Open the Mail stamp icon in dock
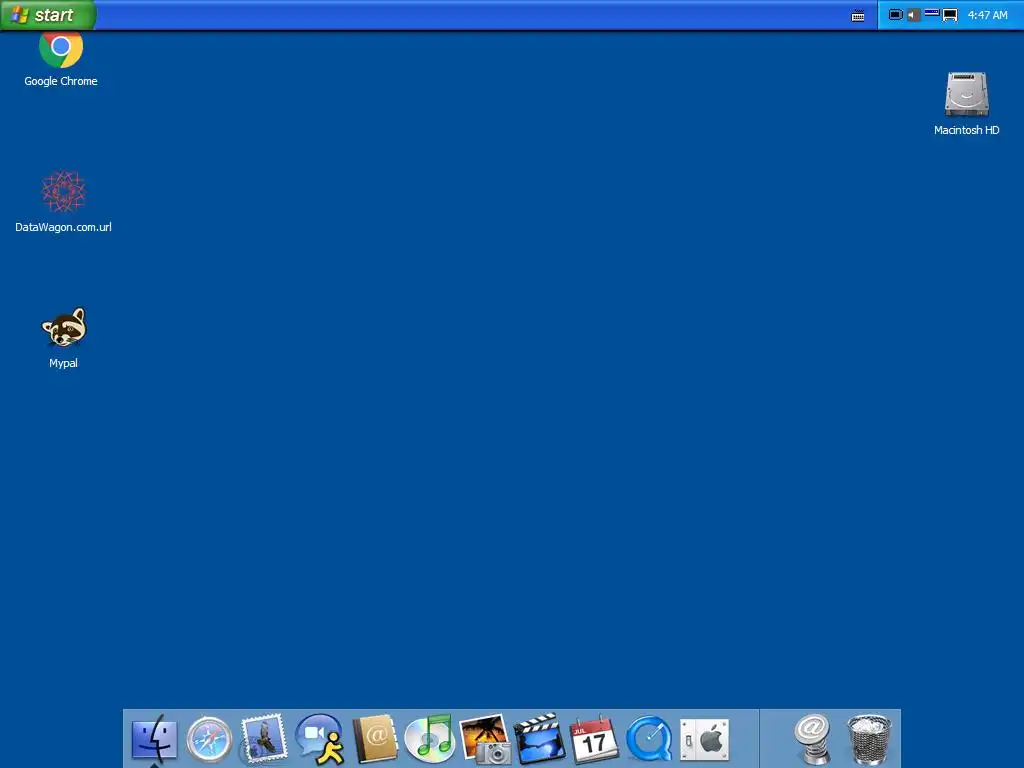Image resolution: width=1024 pixels, height=768 pixels. 264,739
